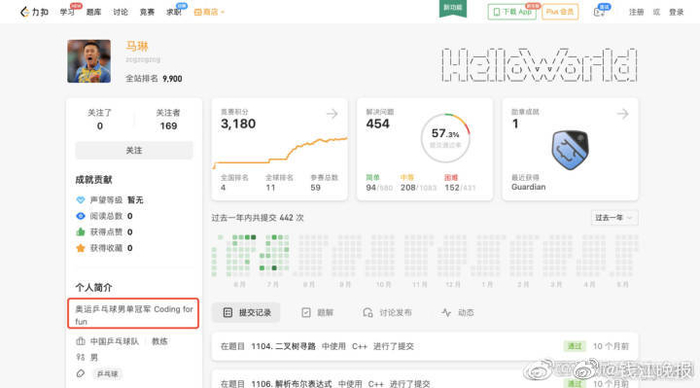Click the 获得点赞 thumbs-up icon

80,232
